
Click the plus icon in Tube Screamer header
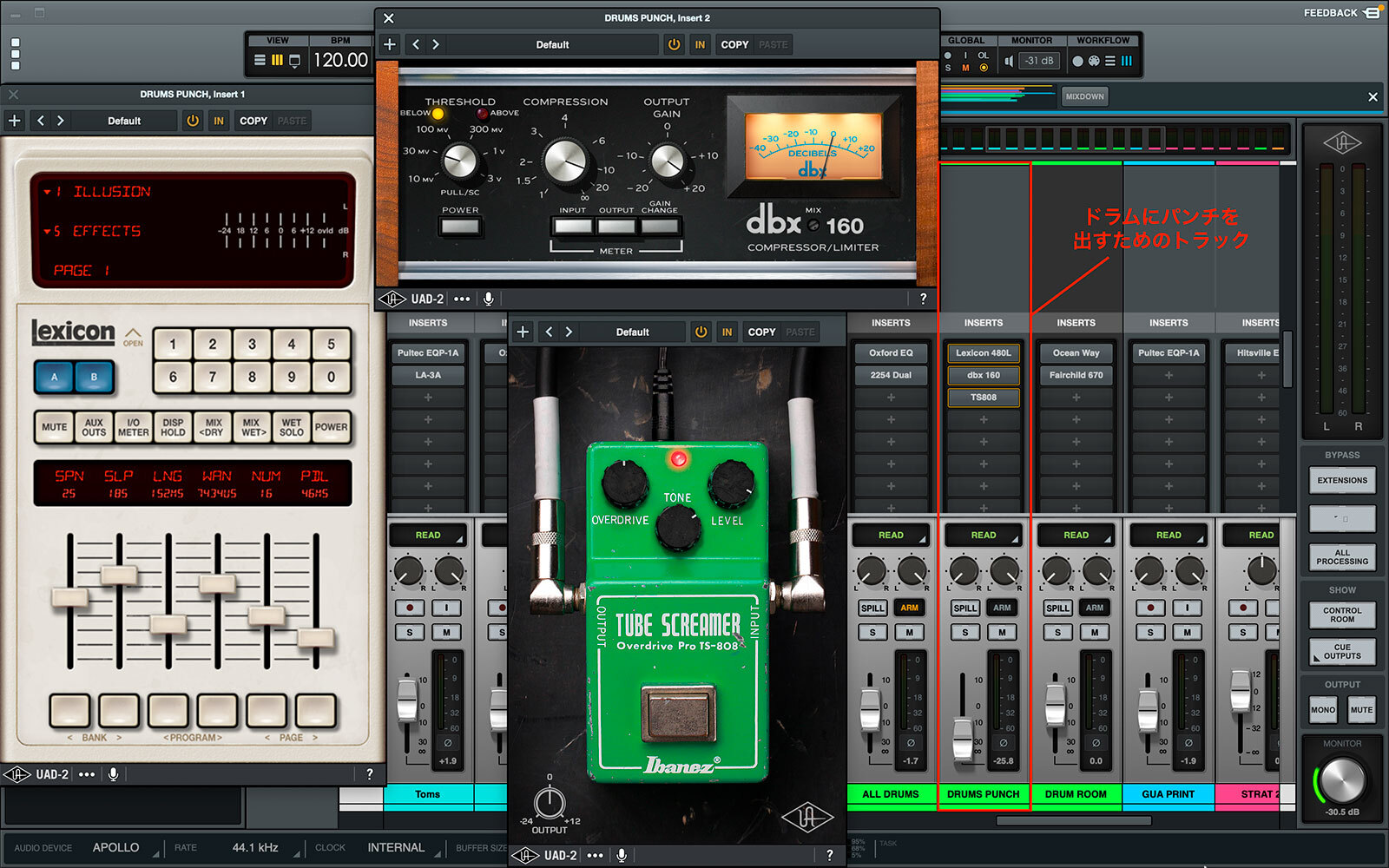click(523, 332)
